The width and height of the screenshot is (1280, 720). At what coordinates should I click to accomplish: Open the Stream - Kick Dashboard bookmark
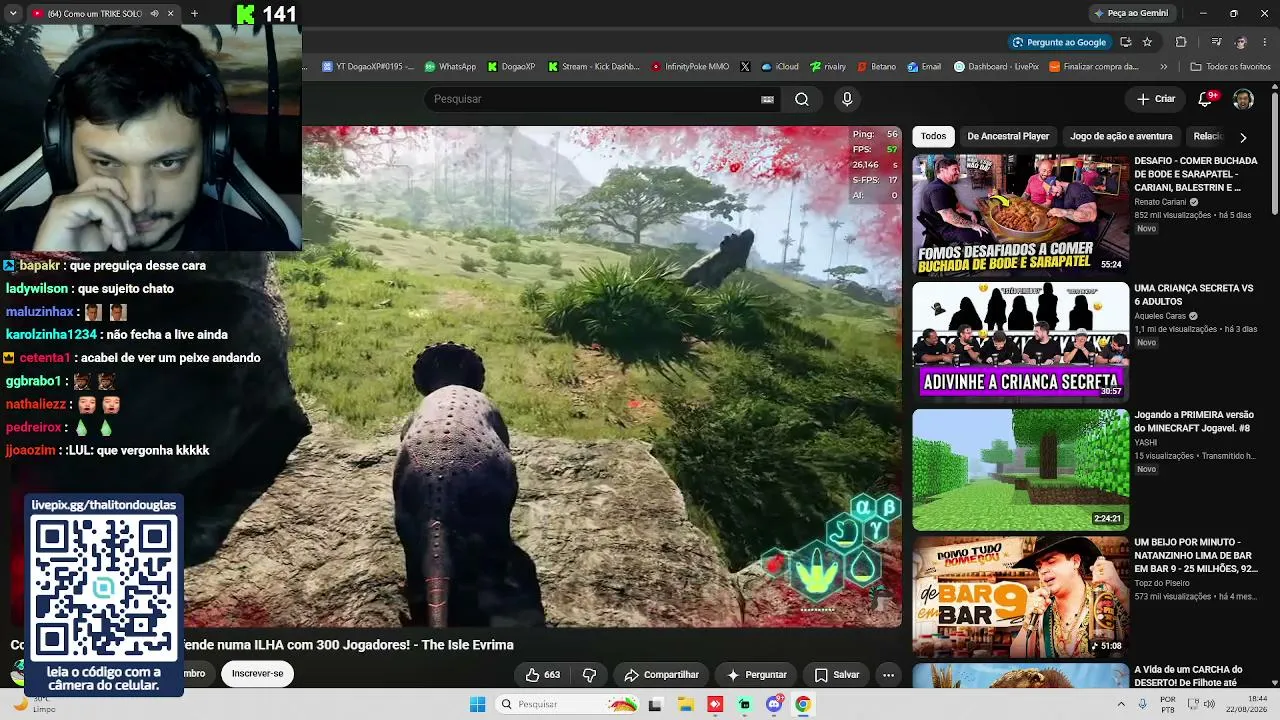pyautogui.click(x=593, y=67)
